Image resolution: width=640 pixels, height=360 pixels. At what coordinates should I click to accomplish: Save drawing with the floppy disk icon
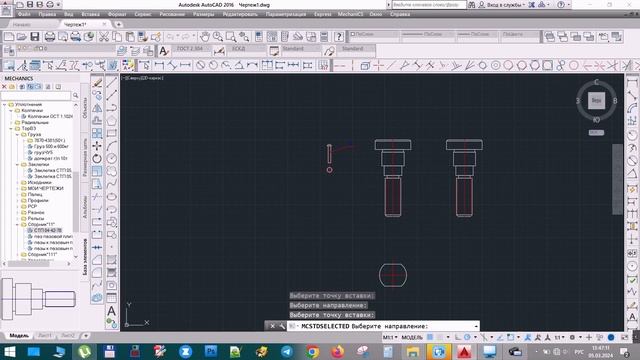click(x=35, y=37)
